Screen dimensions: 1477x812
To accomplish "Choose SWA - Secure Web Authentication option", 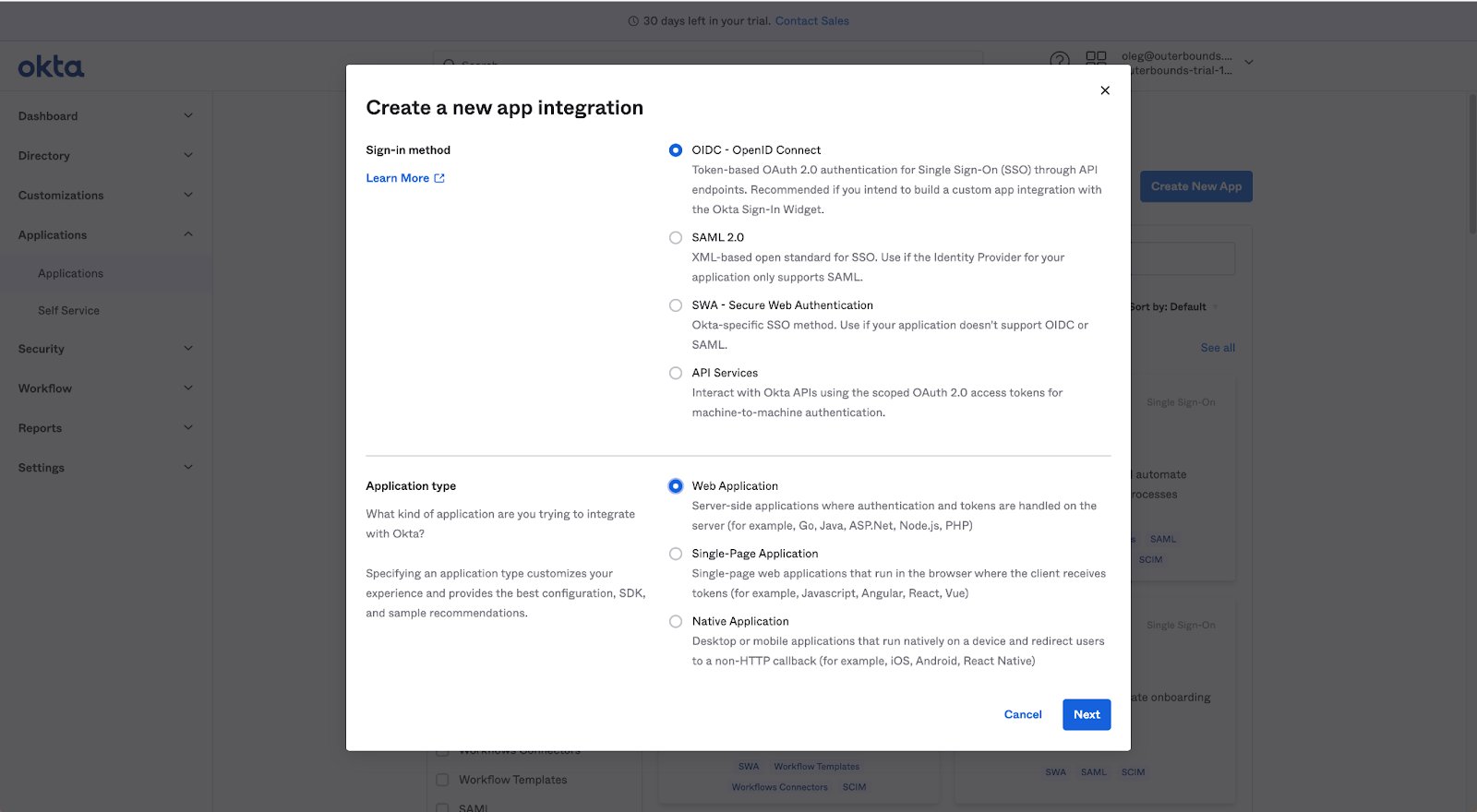I will pos(676,305).
